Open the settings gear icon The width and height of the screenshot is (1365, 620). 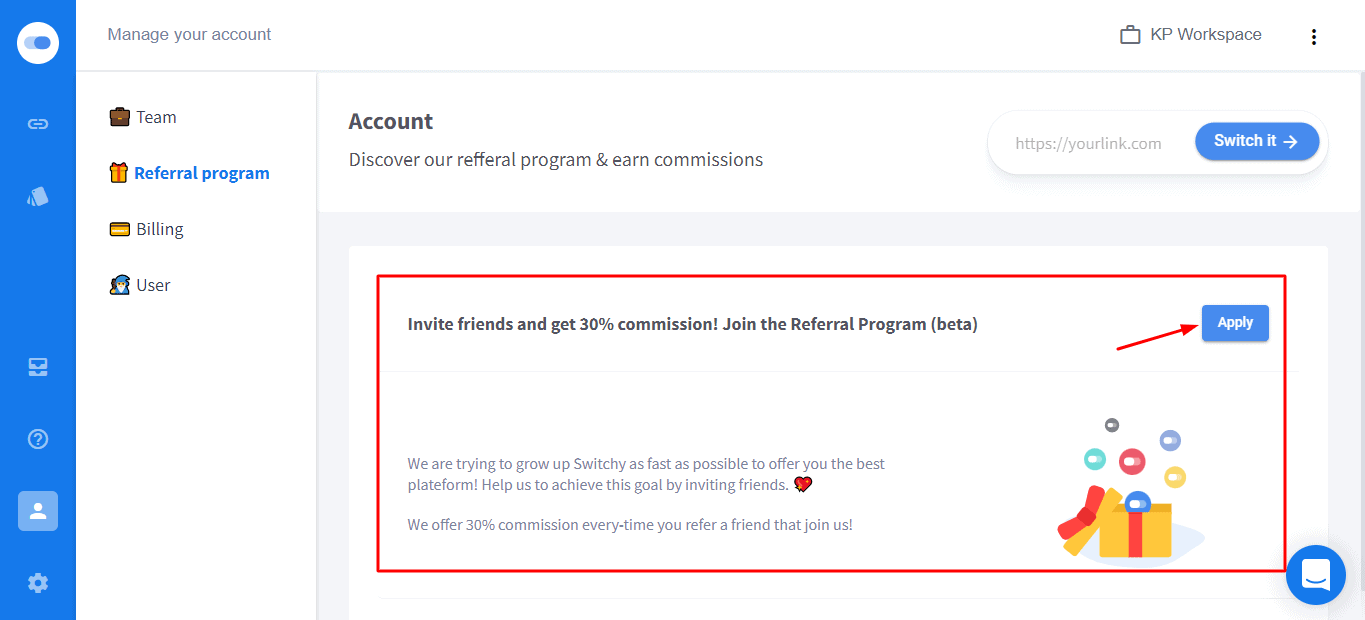pos(38,583)
